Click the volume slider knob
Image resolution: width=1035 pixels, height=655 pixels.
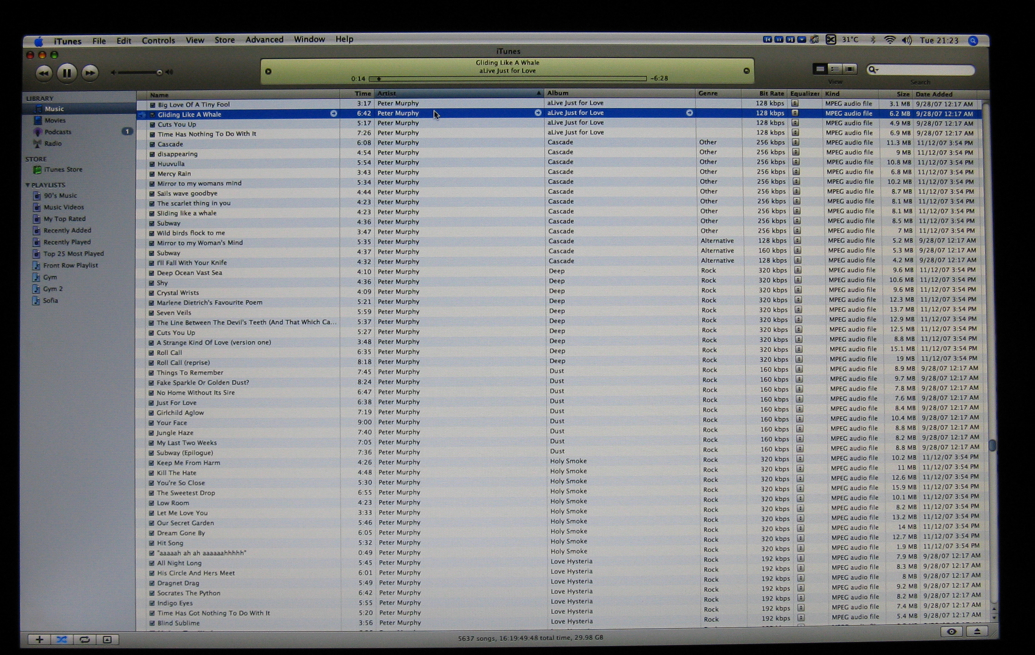pos(159,73)
